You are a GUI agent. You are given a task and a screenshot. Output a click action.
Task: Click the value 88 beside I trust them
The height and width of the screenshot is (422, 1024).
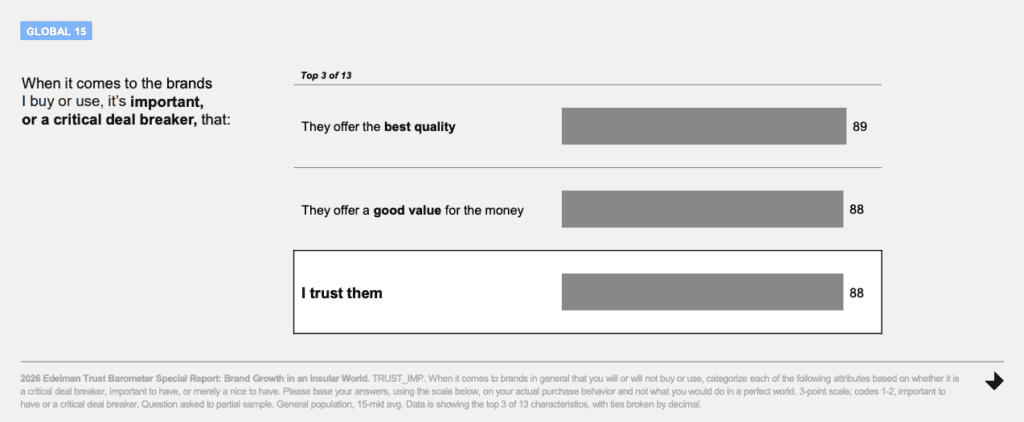857,293
